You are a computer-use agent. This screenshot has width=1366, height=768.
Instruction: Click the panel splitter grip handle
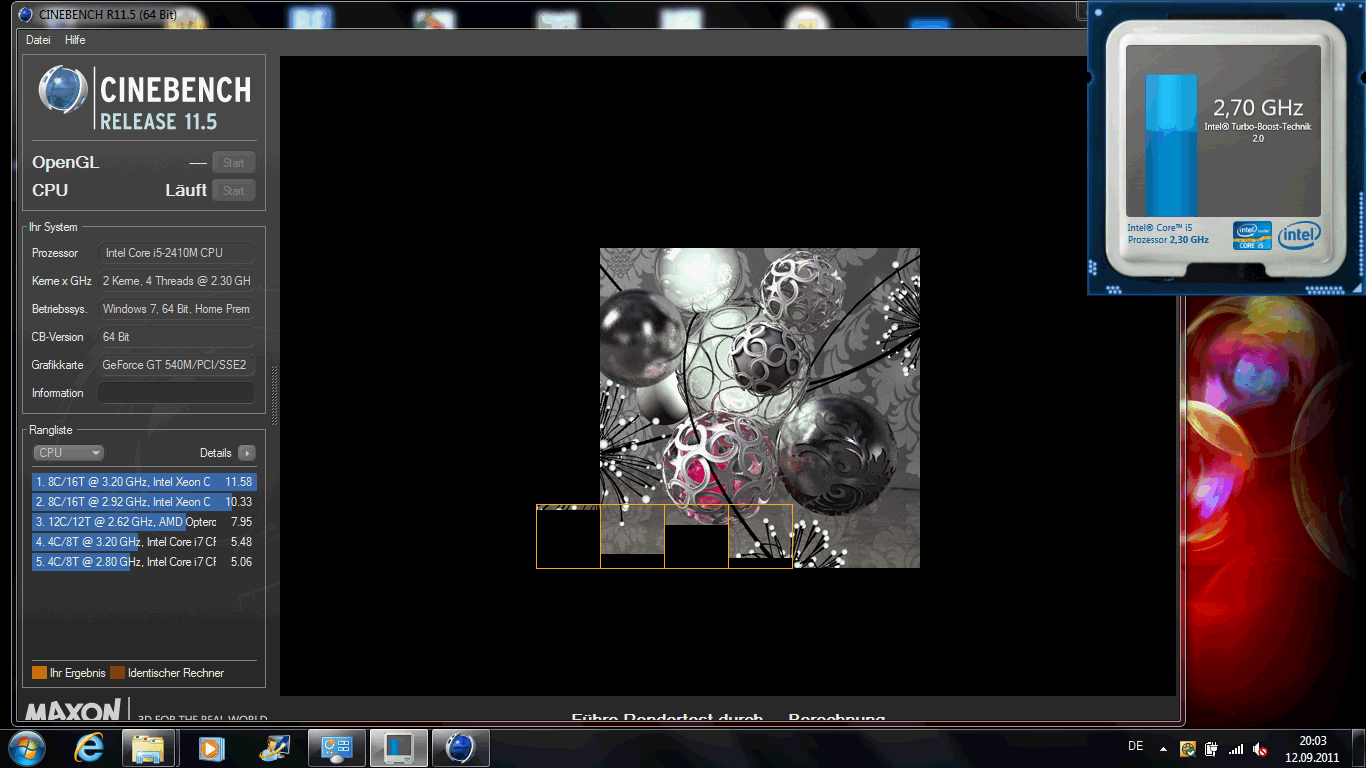274,395
